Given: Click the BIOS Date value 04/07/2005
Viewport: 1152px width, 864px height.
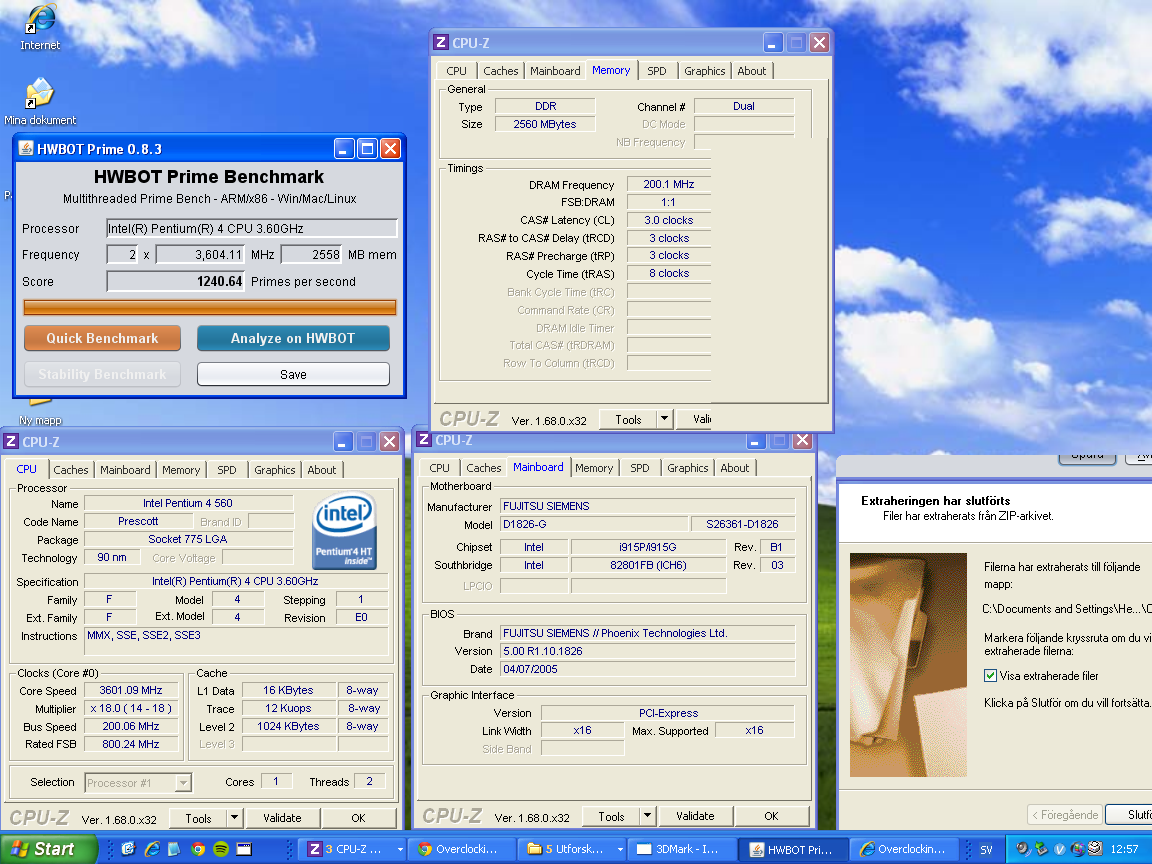Looking at the screenshot, I should 647,669.
